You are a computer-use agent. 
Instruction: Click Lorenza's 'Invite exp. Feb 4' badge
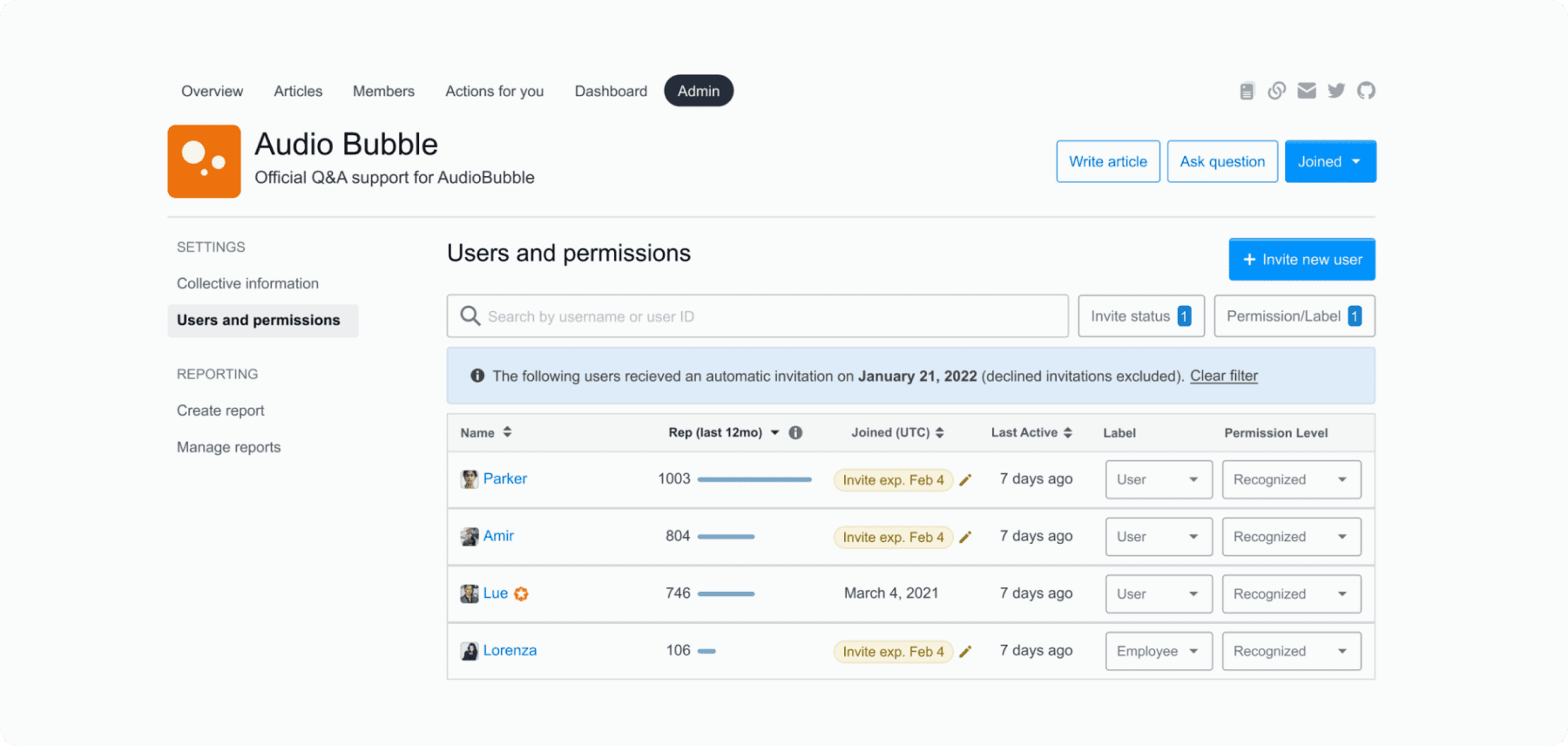click(893, 651)
